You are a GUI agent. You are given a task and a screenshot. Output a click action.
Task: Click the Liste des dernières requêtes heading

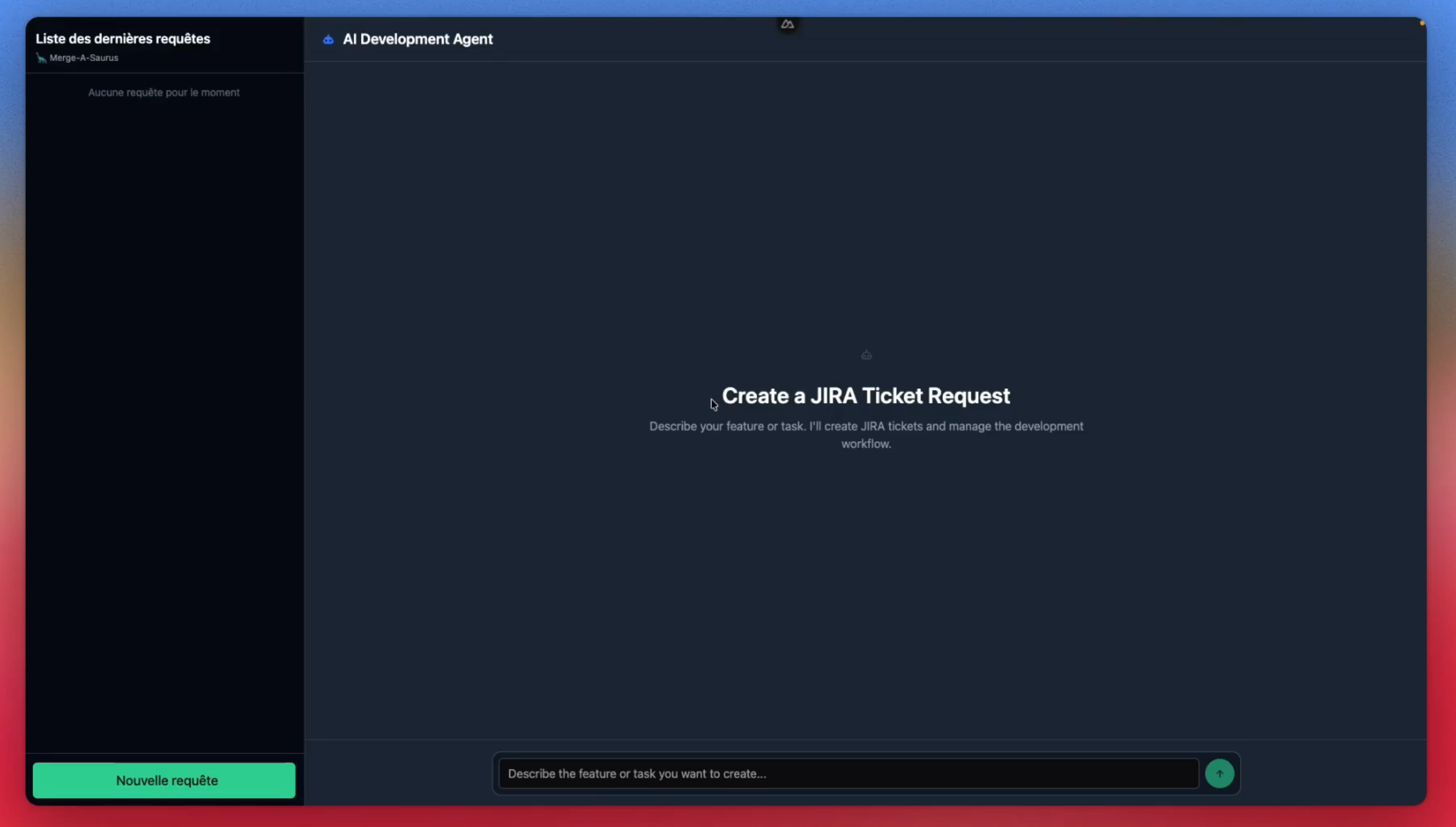click(x=123, y=39)
